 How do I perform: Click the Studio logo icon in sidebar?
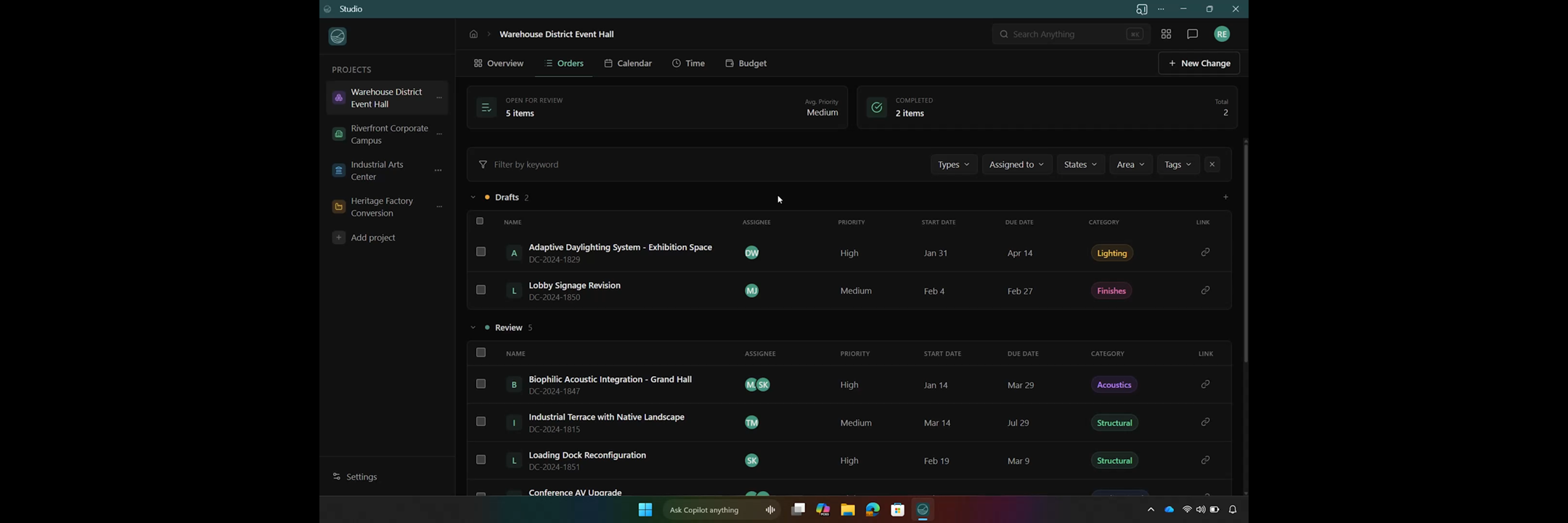click(338, 36)
